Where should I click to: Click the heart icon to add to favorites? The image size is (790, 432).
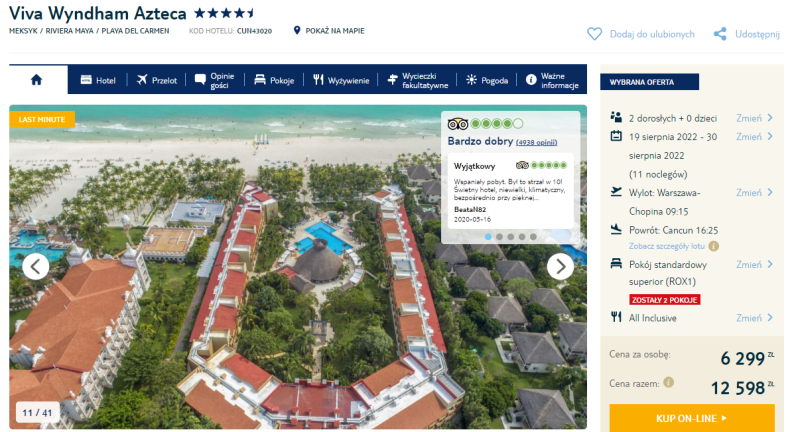[595, 34]
